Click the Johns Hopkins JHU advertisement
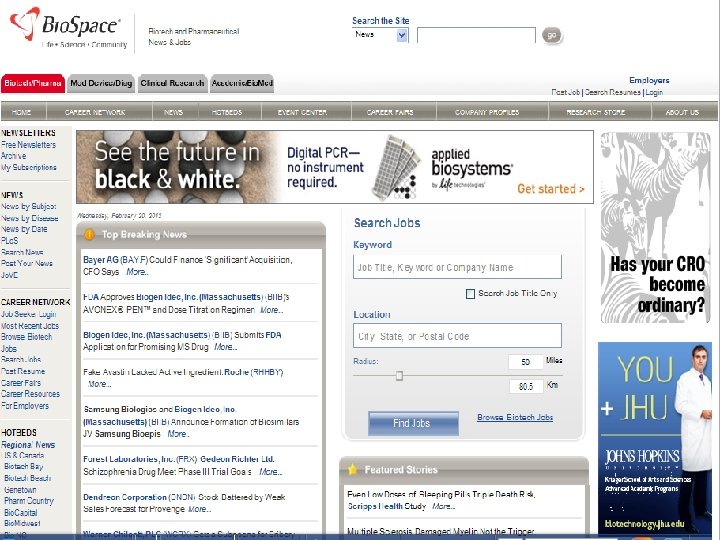Screen dimensions: 720x540 pyautogui.click(x=655, y=438)
